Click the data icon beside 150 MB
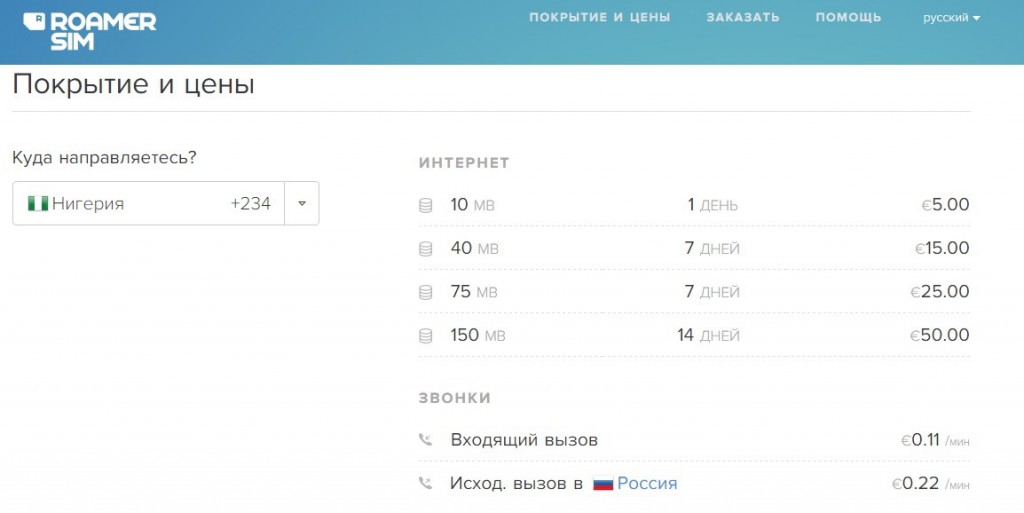The height and width of the screenshot is (513, 1024). (x=426, y=336)
